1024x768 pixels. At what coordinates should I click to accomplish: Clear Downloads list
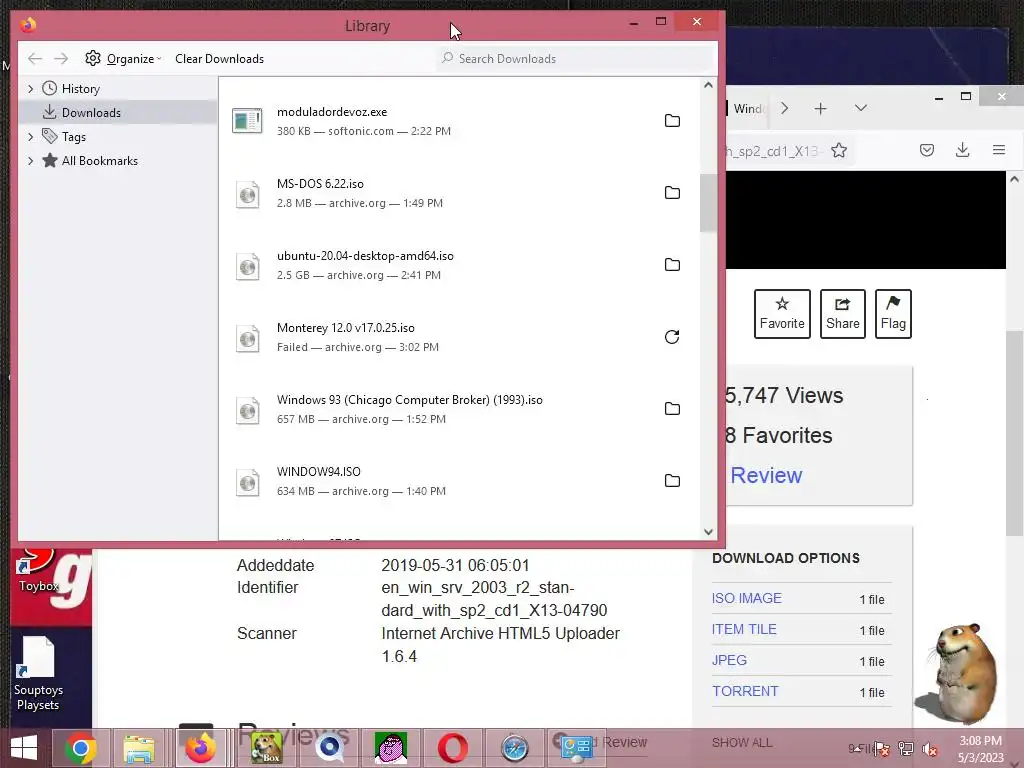coord(219,59)
